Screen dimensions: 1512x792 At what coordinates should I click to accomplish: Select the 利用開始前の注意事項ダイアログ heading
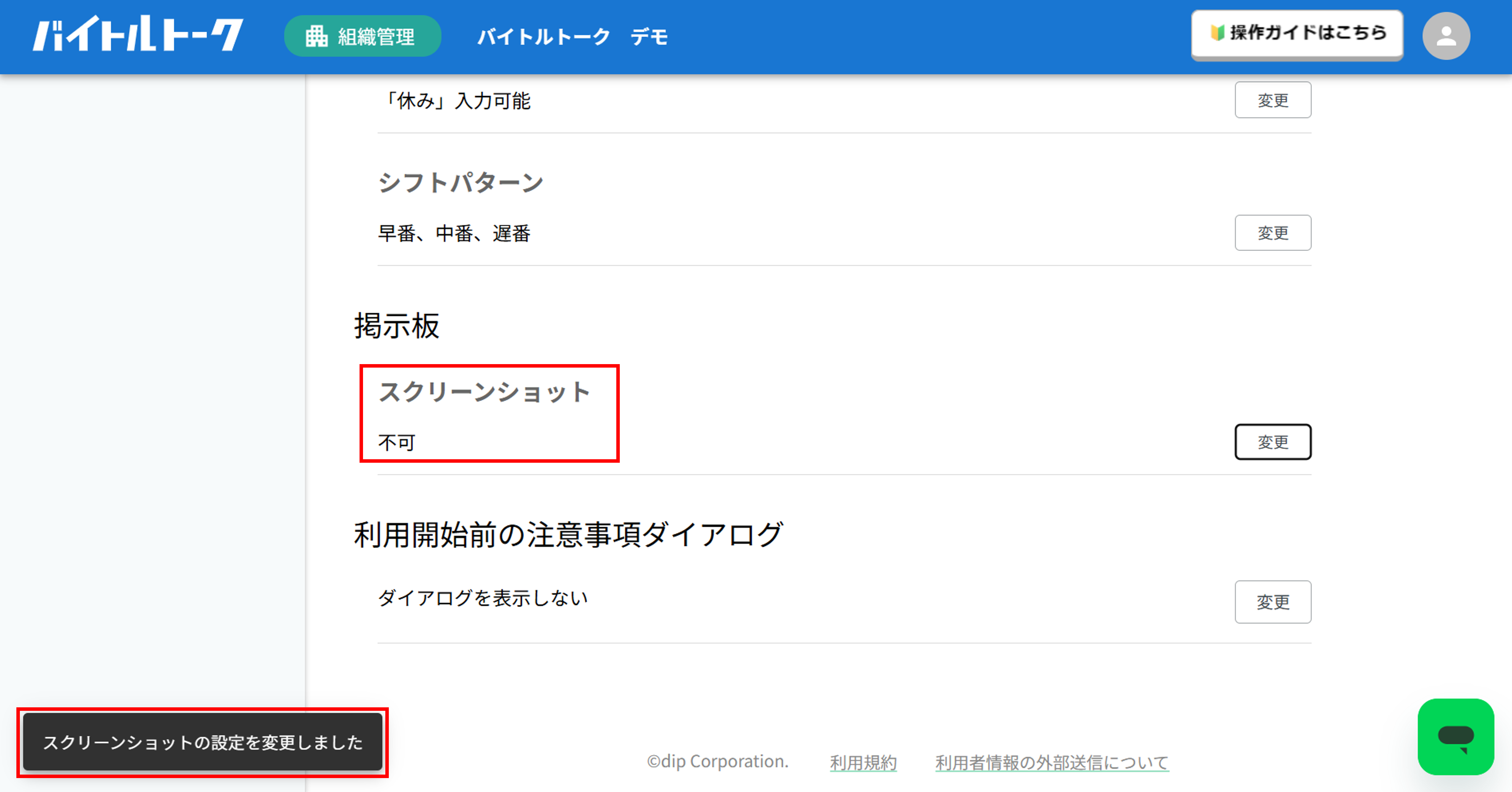[x=568, y=535]
